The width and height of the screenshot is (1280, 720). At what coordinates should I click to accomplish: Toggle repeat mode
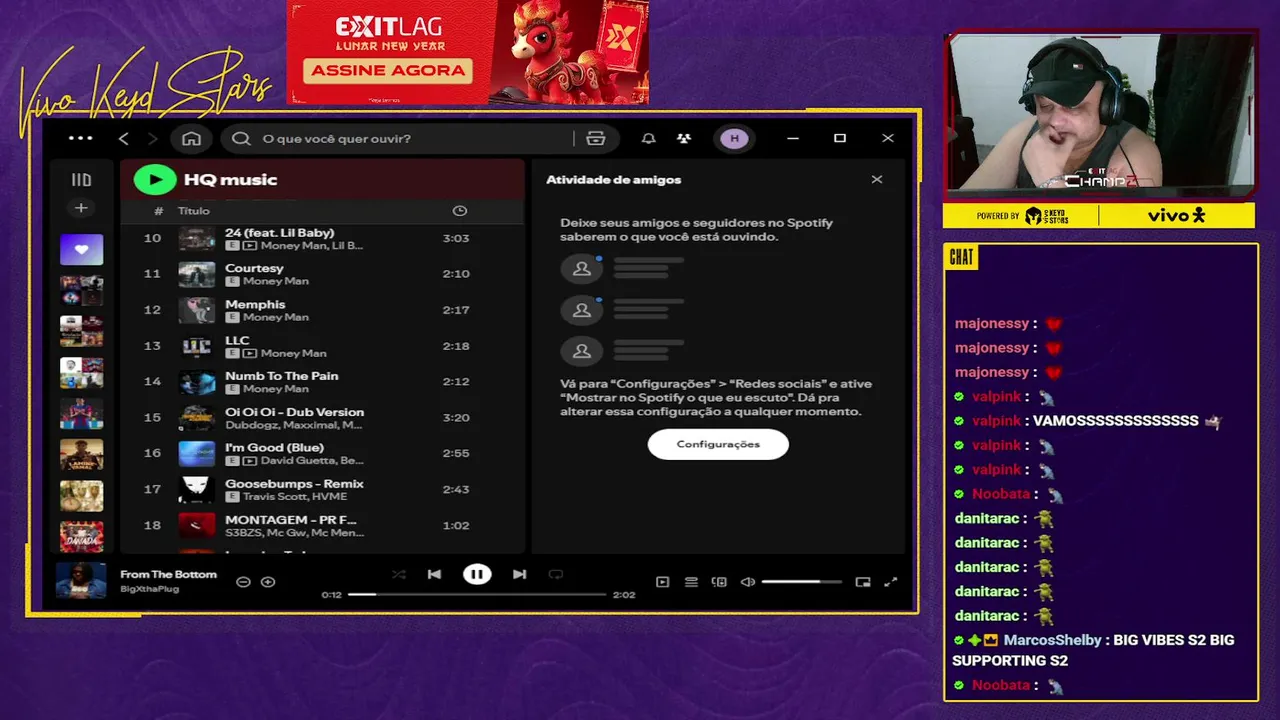[556, 574]
